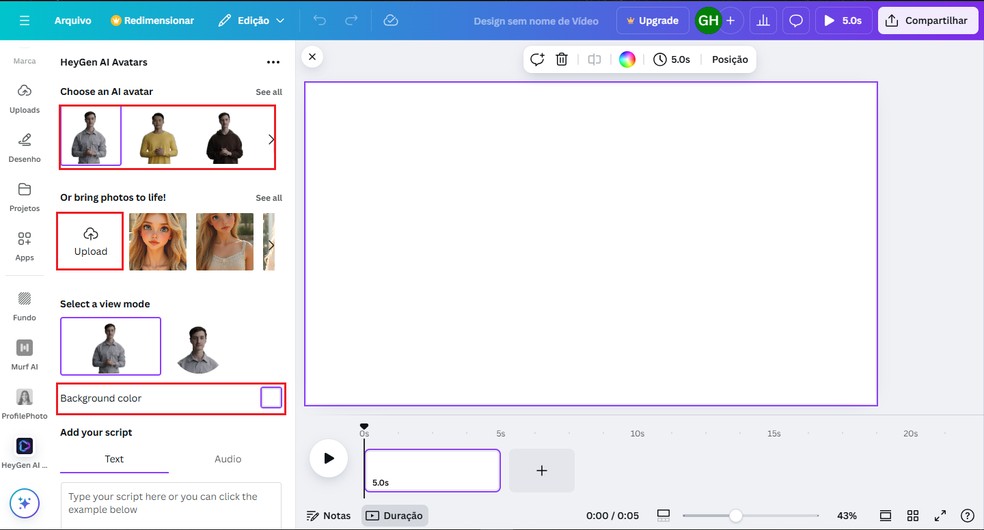Switch to the Audio script tab
This screenshot has width=984, height=530.
[228, 459]
